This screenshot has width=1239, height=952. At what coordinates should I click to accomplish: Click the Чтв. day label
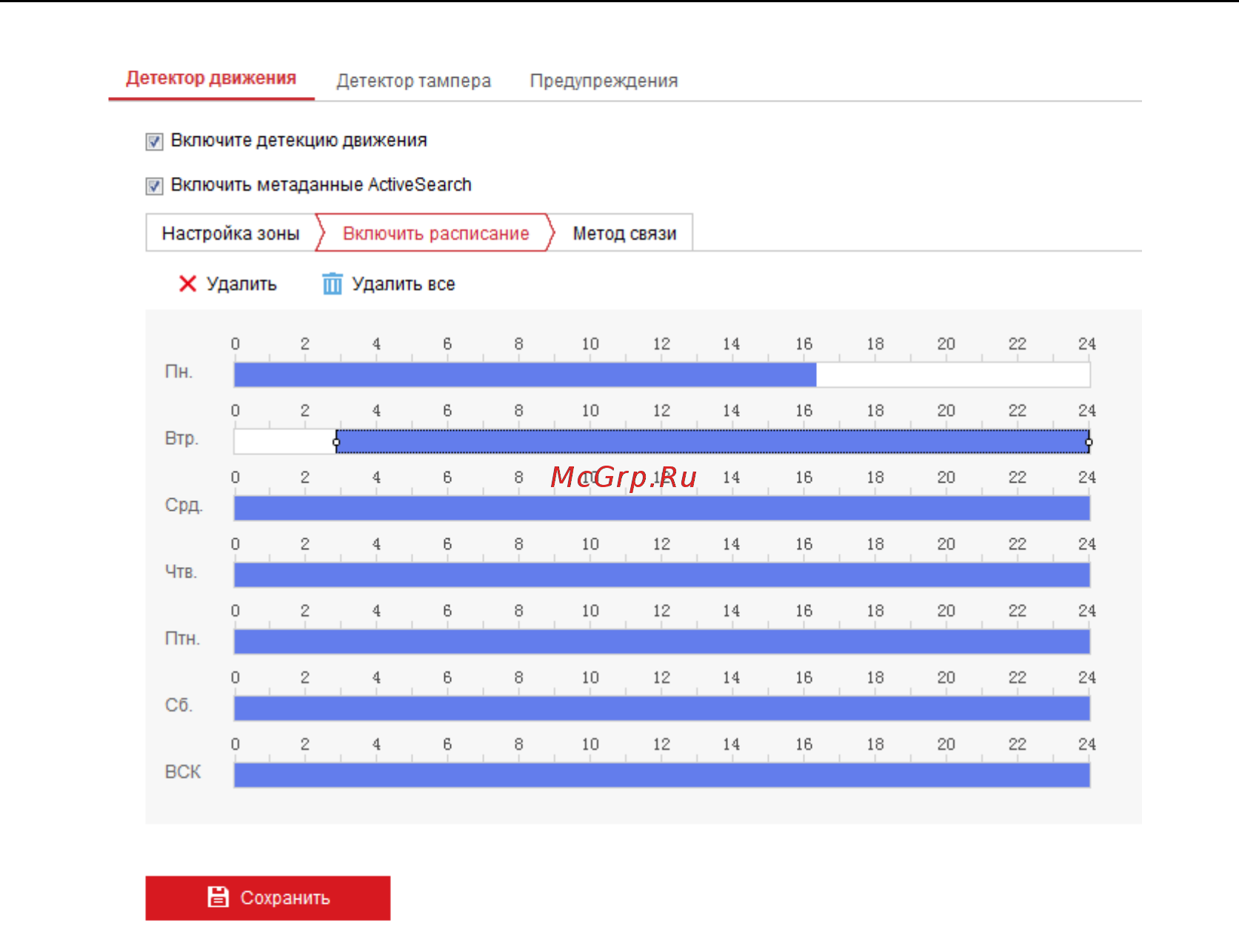pos(181,571)
